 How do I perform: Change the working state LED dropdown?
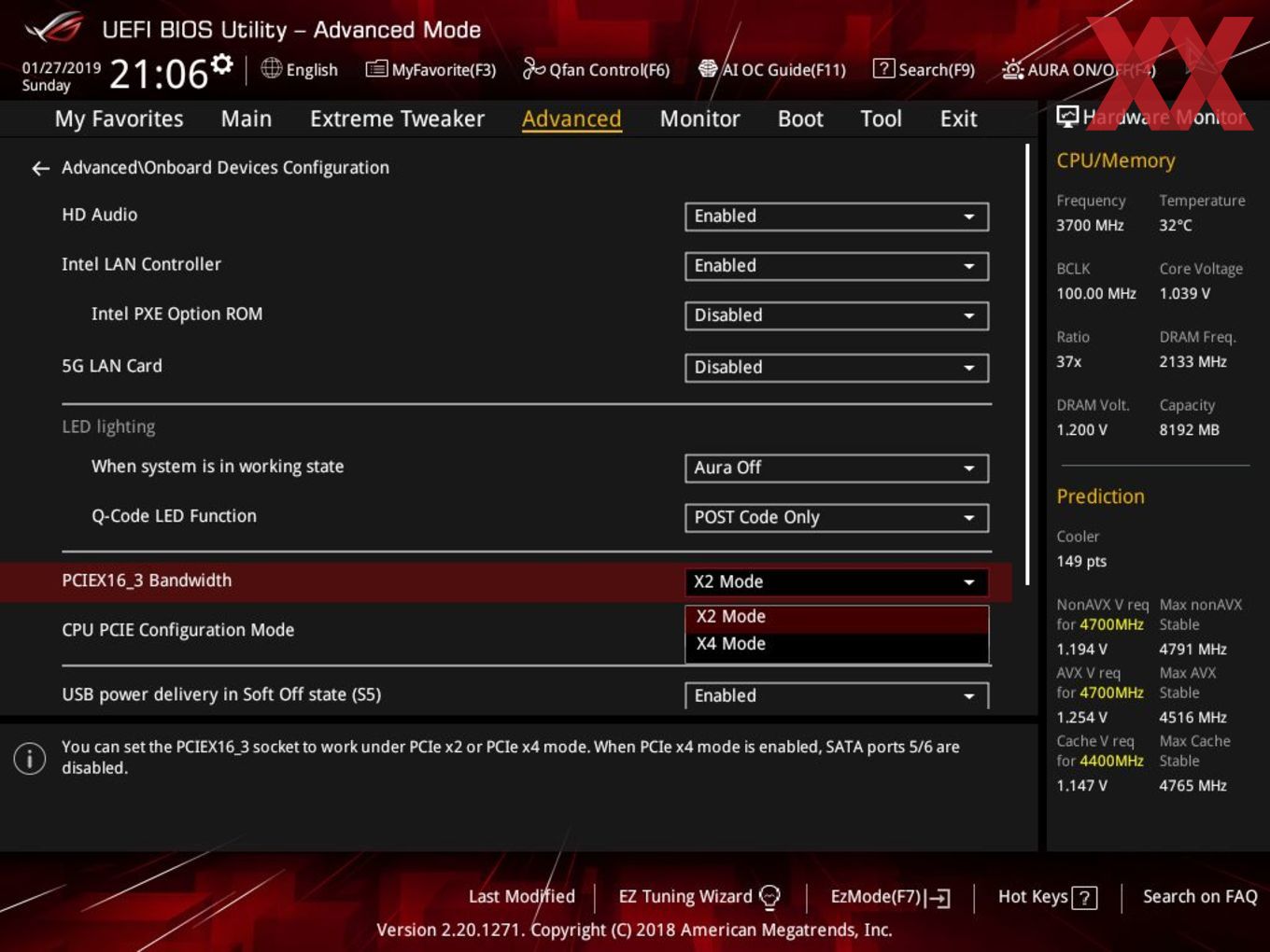point(836,468)
